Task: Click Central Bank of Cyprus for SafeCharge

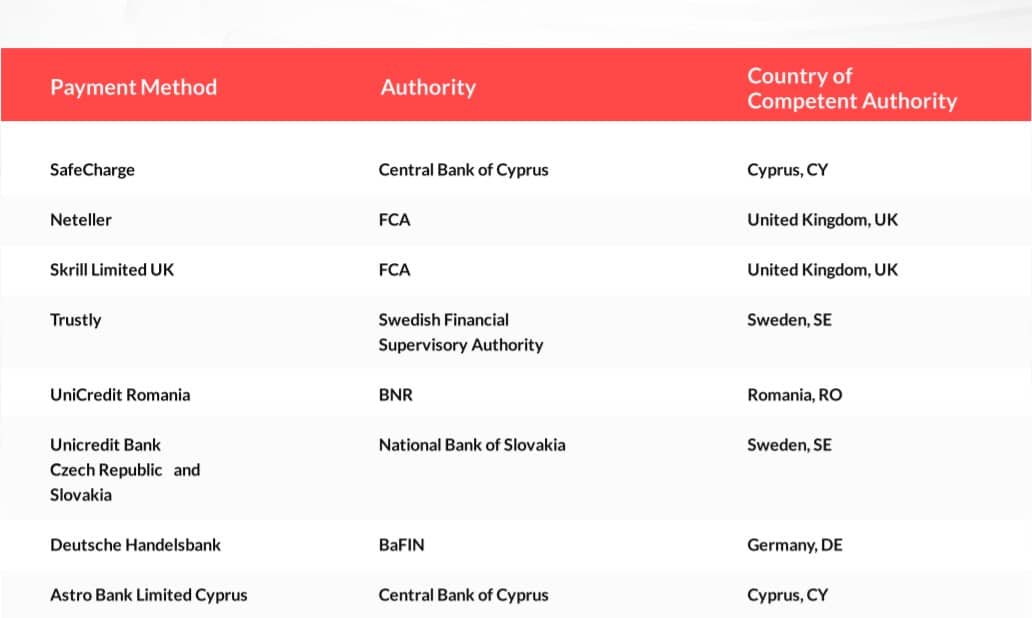Action: [x=463, y=170]
